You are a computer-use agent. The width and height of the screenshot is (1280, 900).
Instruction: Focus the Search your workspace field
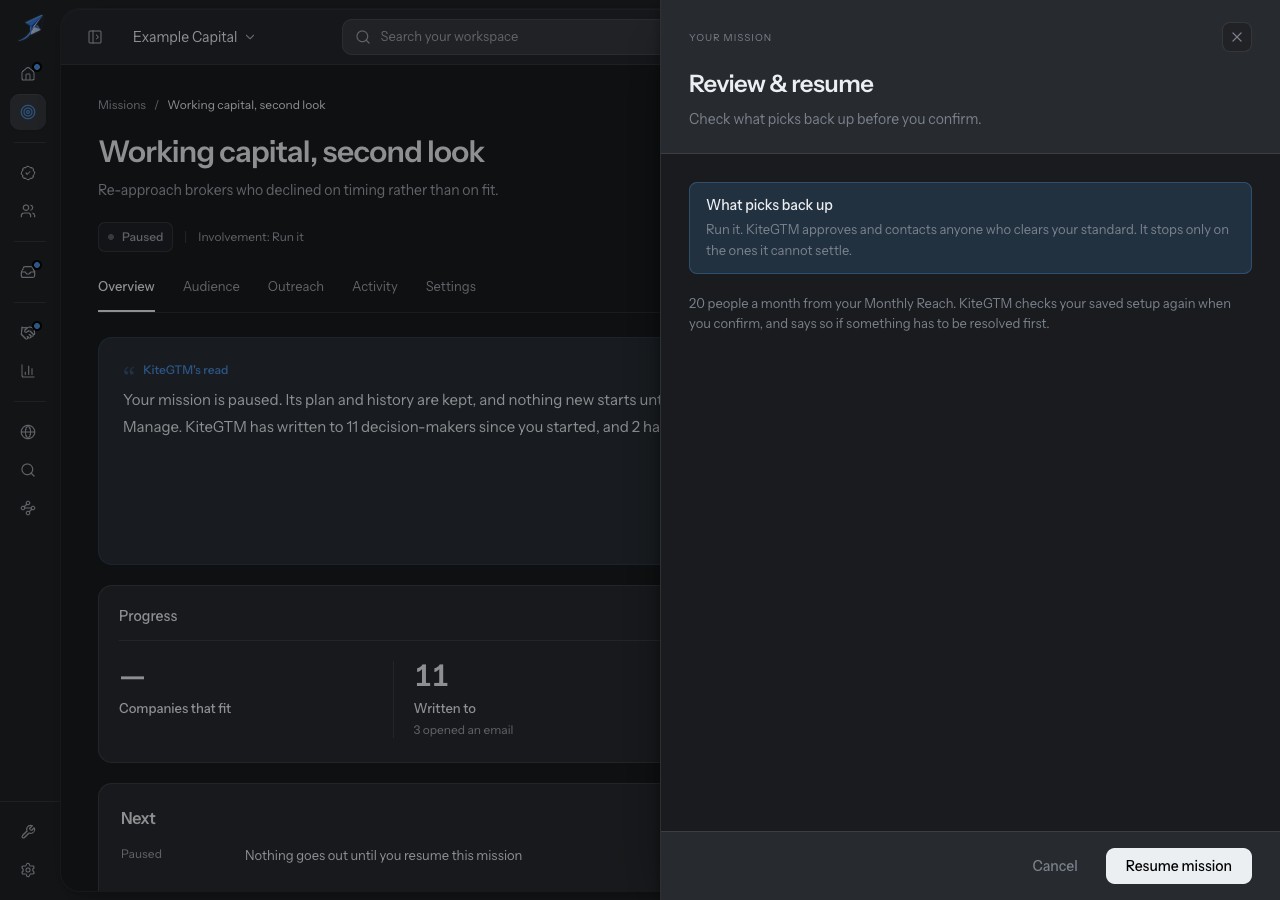500,37
